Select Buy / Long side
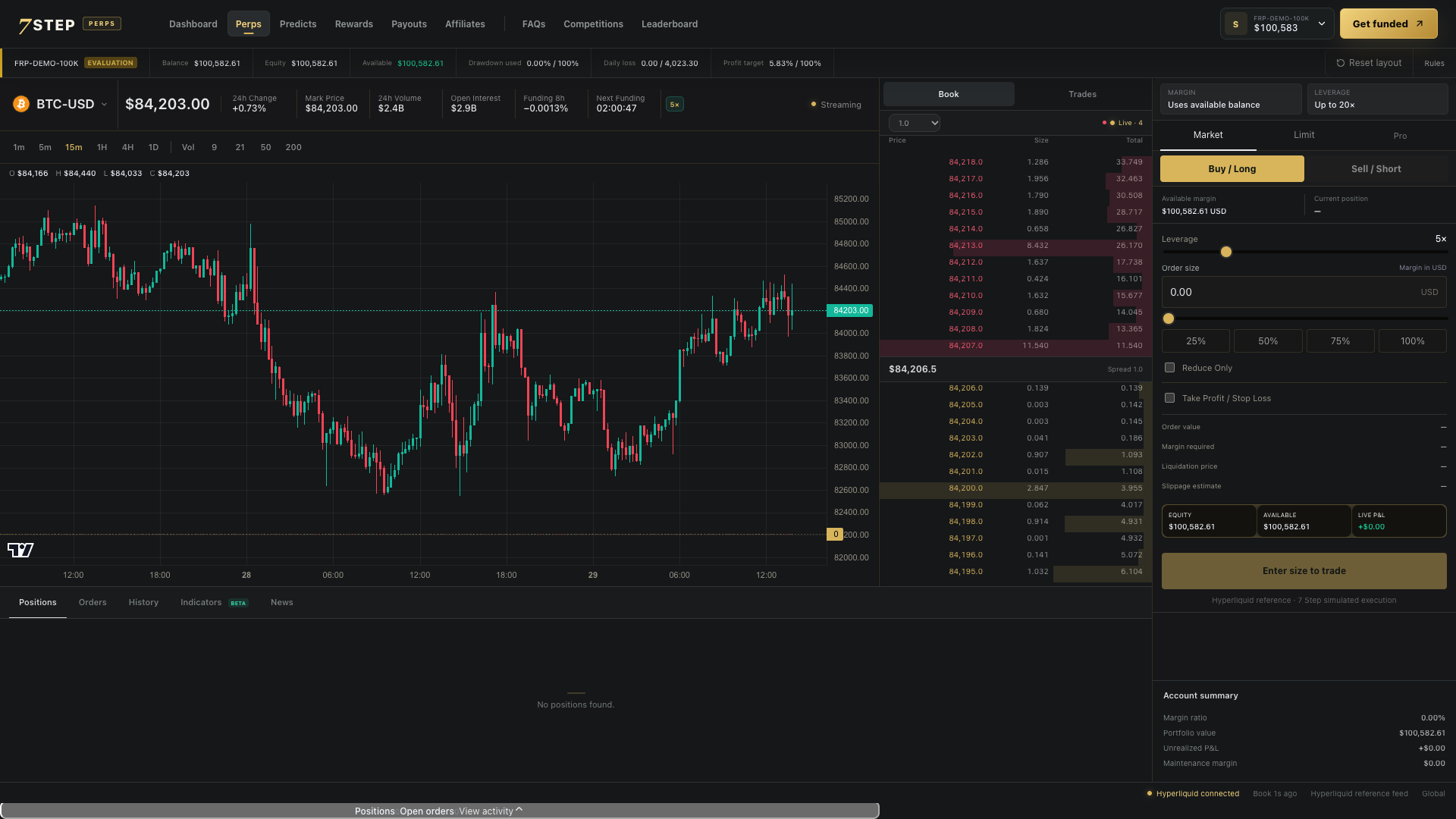This screenshot has width=1456, height=819. coord(1232,169)
